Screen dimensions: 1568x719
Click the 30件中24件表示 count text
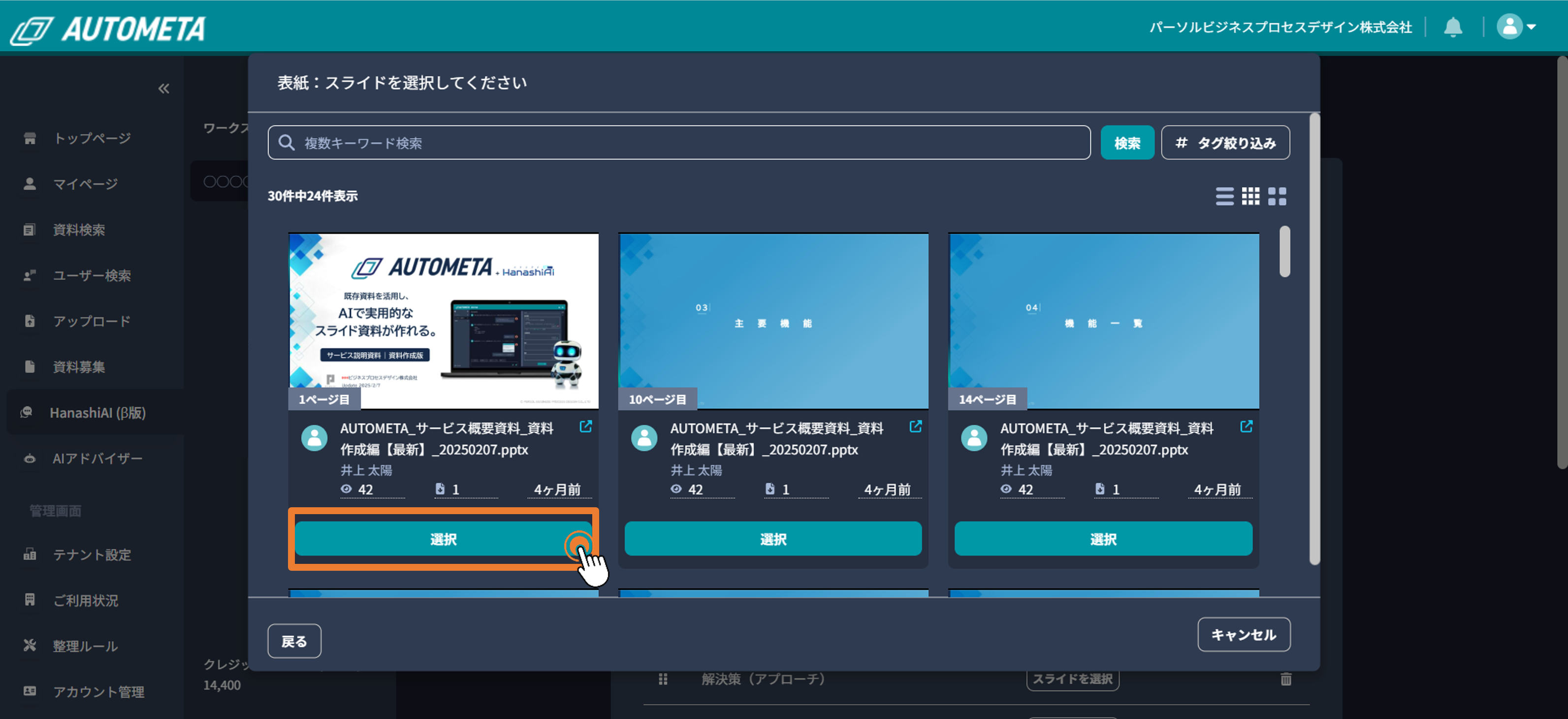313,196
